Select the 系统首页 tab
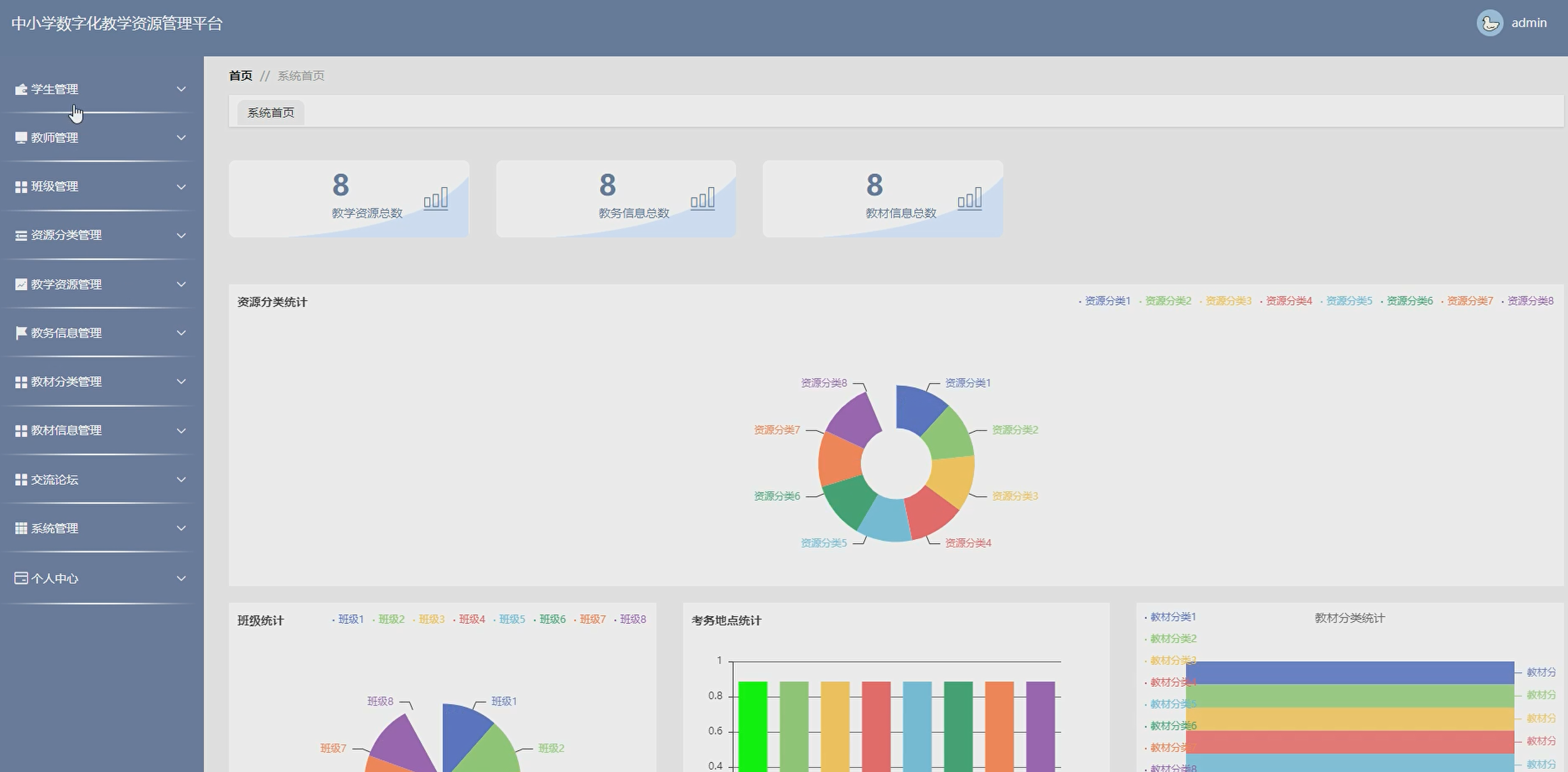 coord(271,113)
